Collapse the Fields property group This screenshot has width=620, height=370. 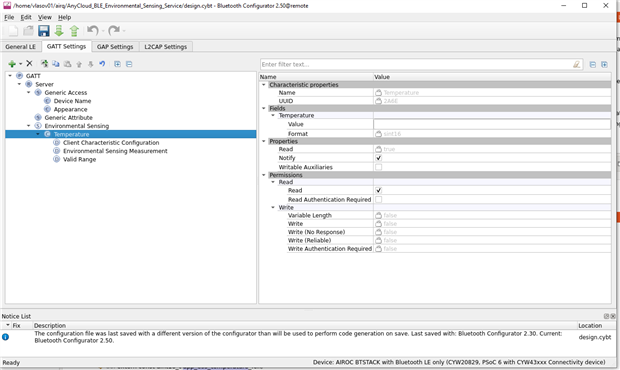click(x=264, y=108)
